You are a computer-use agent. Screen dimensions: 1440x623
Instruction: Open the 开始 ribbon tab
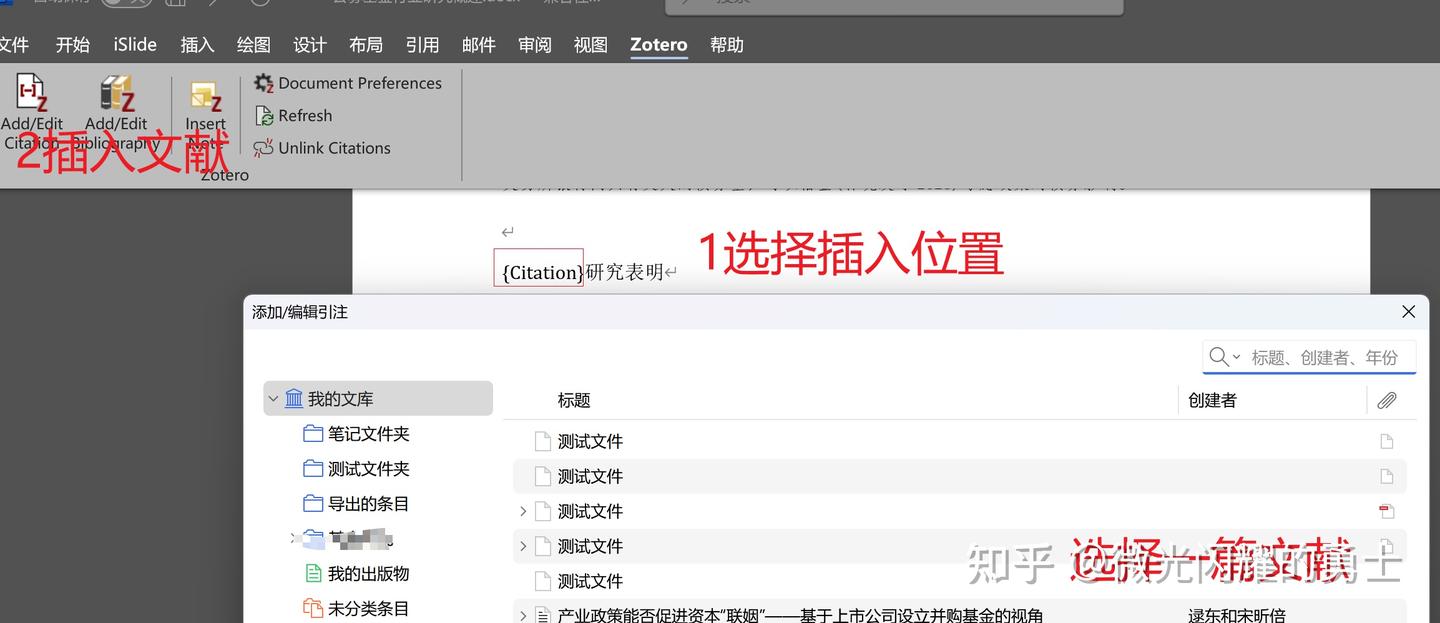pyautogui.click(x=73, y=44)
